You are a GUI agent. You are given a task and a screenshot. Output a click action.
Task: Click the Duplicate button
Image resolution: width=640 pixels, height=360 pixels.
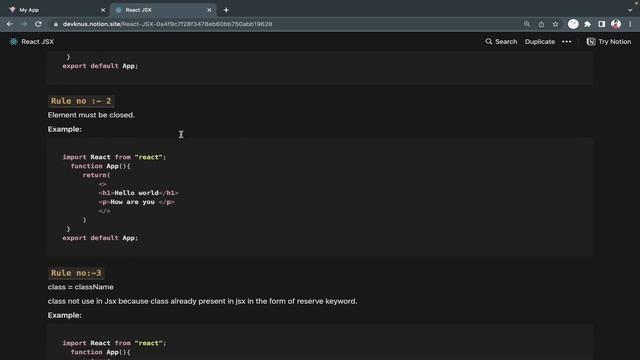pyautogui.click(x=540, y=42)
